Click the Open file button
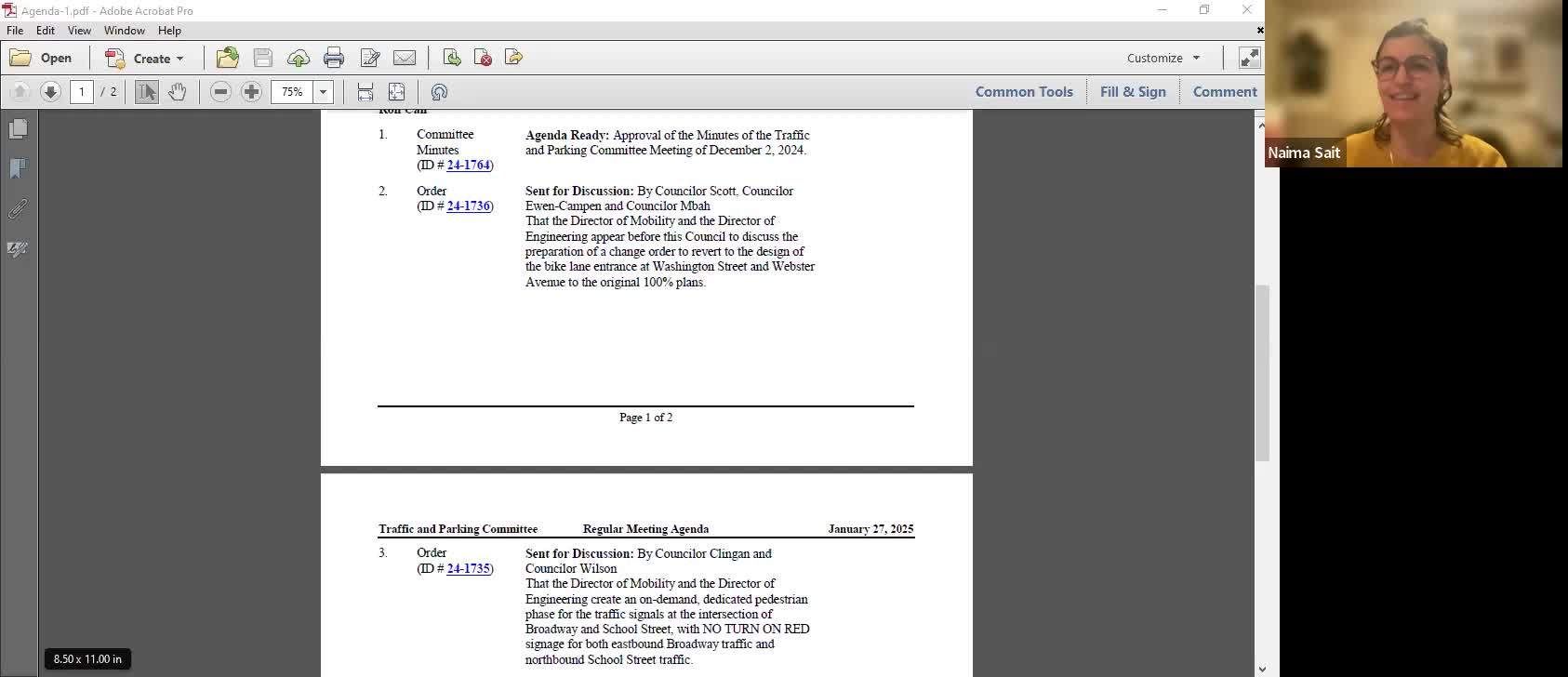1568x677 pixels. [41, 58]
